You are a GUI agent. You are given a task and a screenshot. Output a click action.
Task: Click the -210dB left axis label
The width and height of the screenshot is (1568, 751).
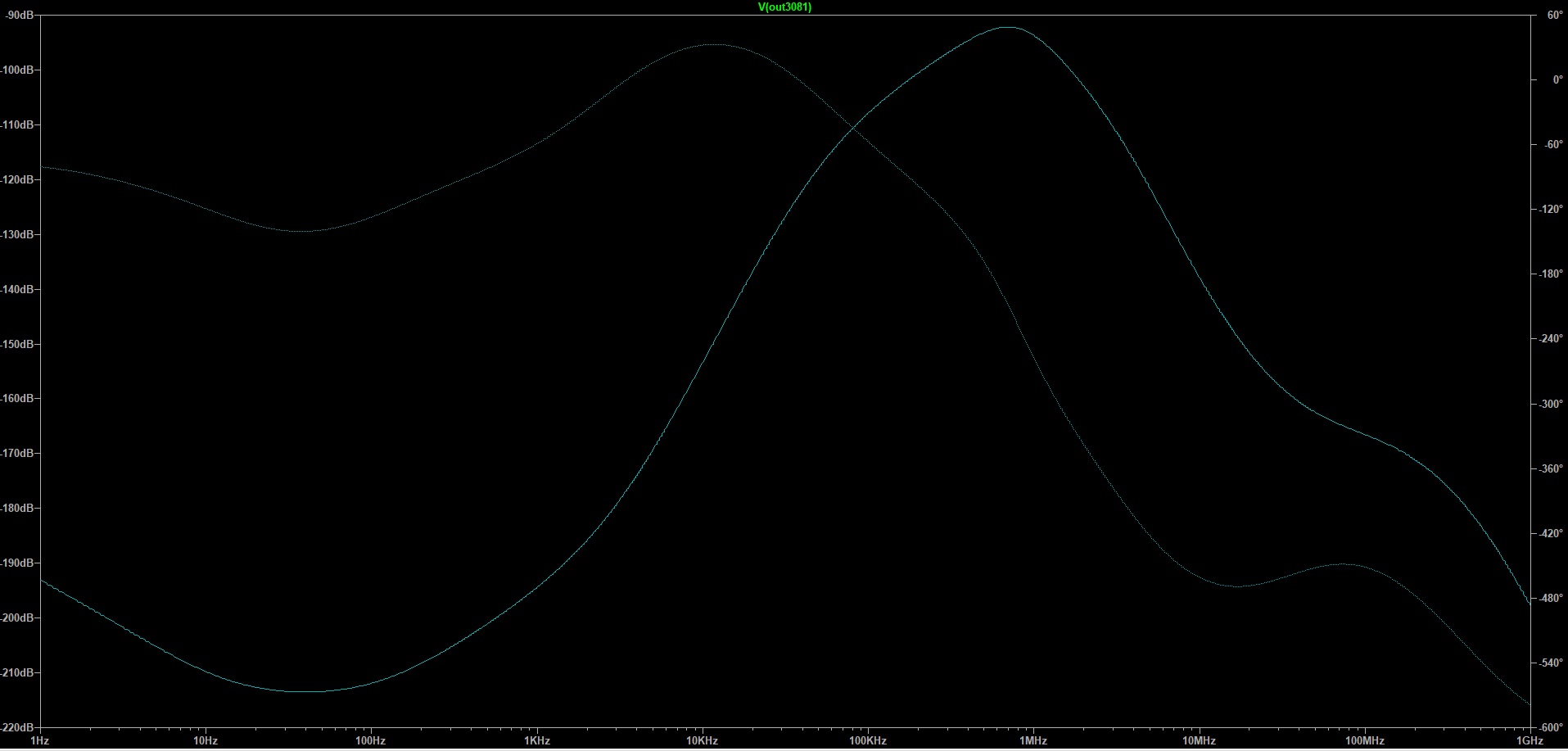click(x=16, y=673)
